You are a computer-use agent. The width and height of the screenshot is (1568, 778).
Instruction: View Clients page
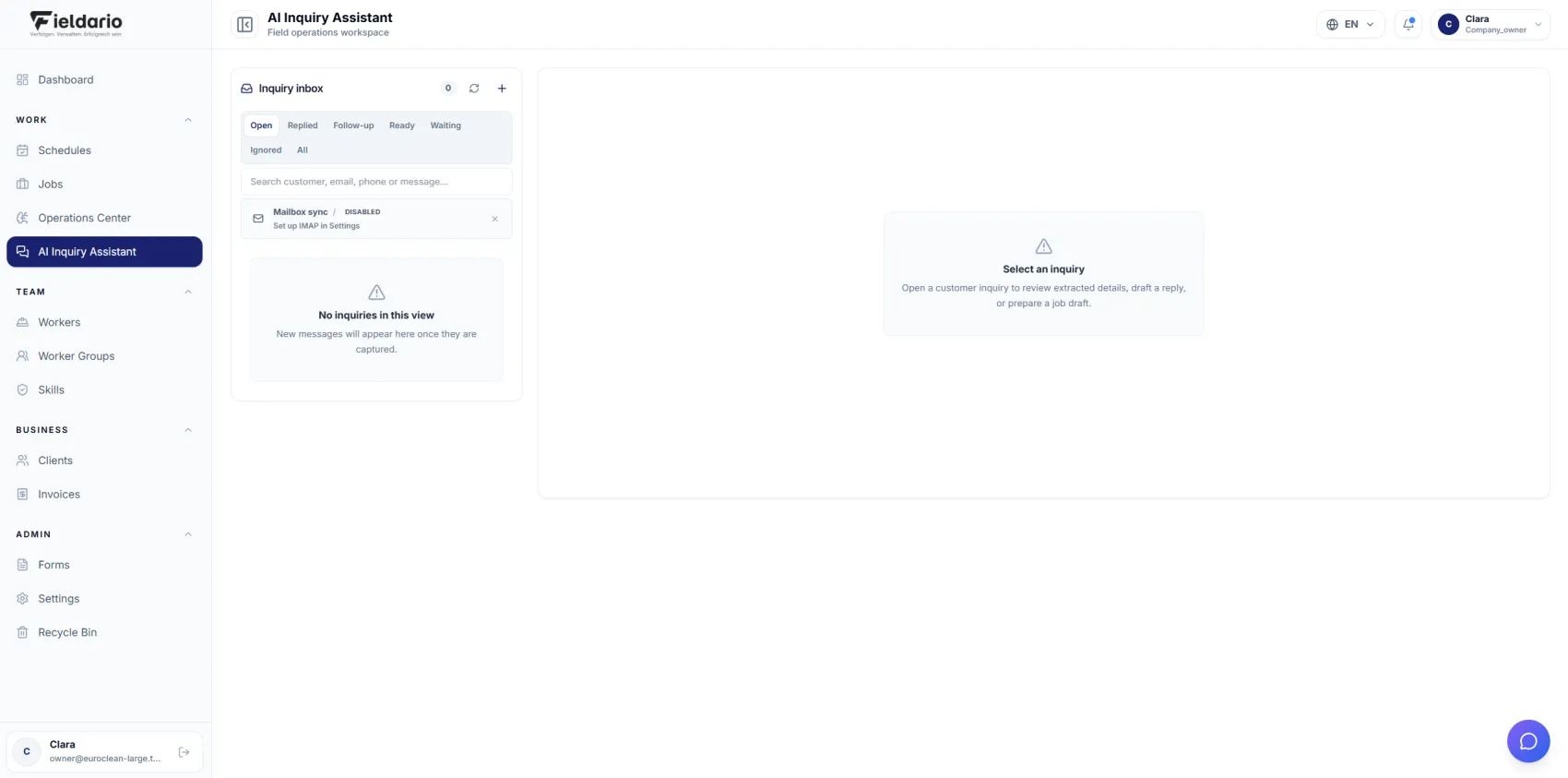point(104,461)
